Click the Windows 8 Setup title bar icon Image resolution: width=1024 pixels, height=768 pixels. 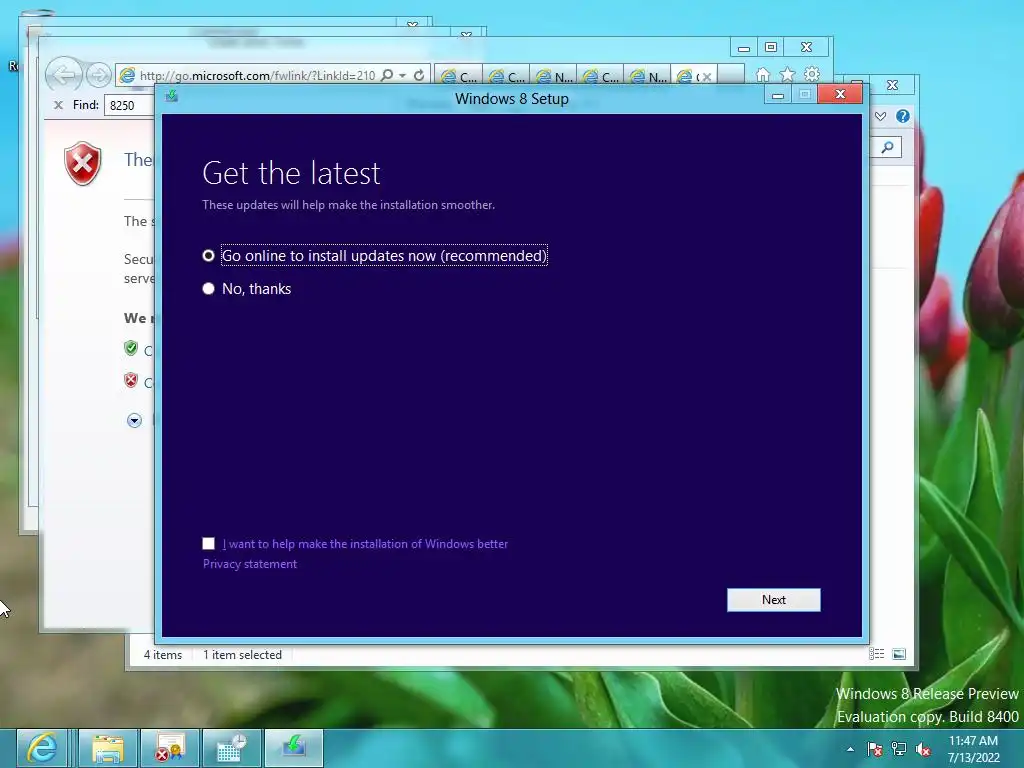(172, 96)
